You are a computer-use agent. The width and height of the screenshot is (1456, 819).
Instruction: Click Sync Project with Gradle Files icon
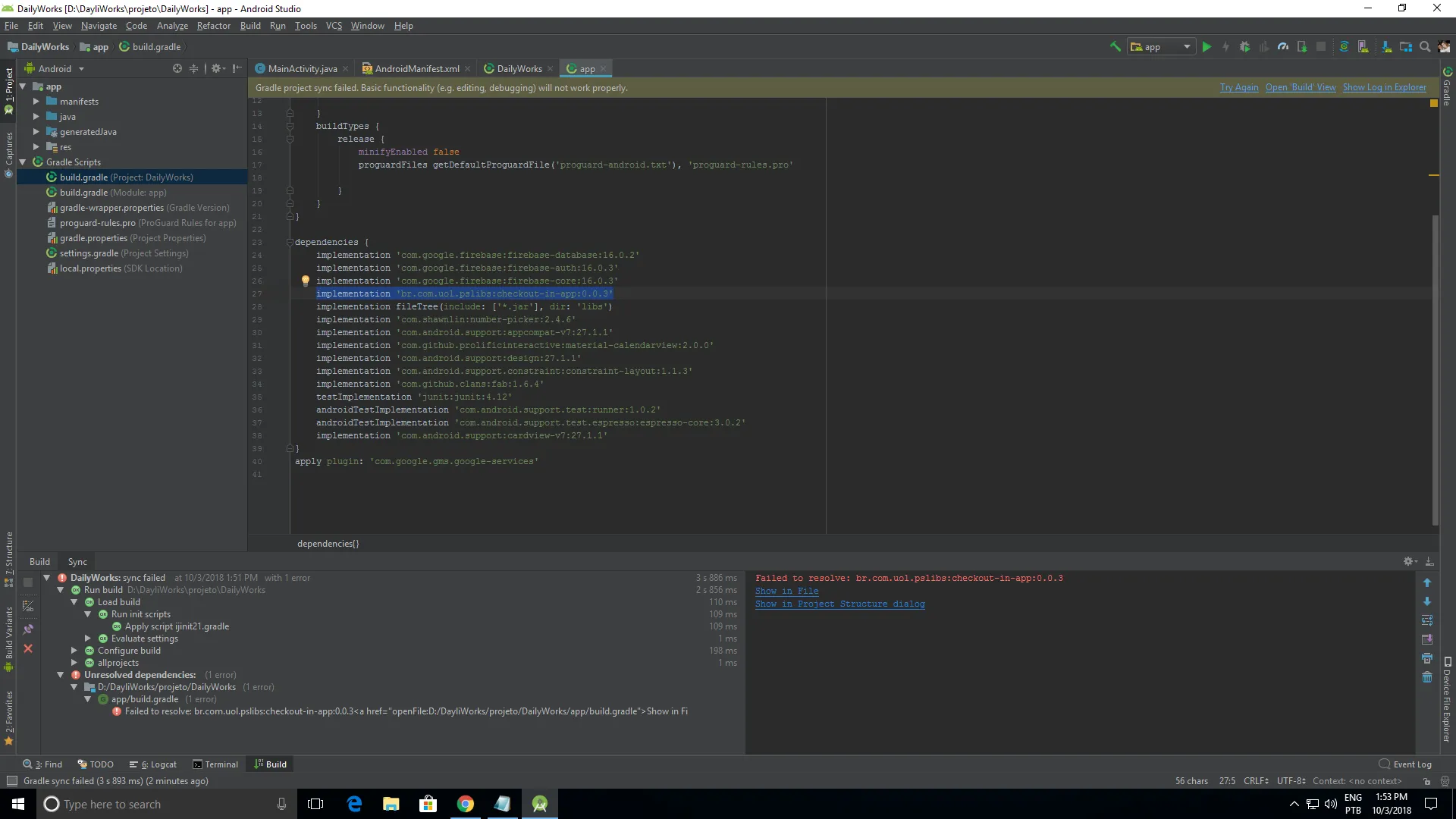pyautogui.click(x=1344, y=47)
